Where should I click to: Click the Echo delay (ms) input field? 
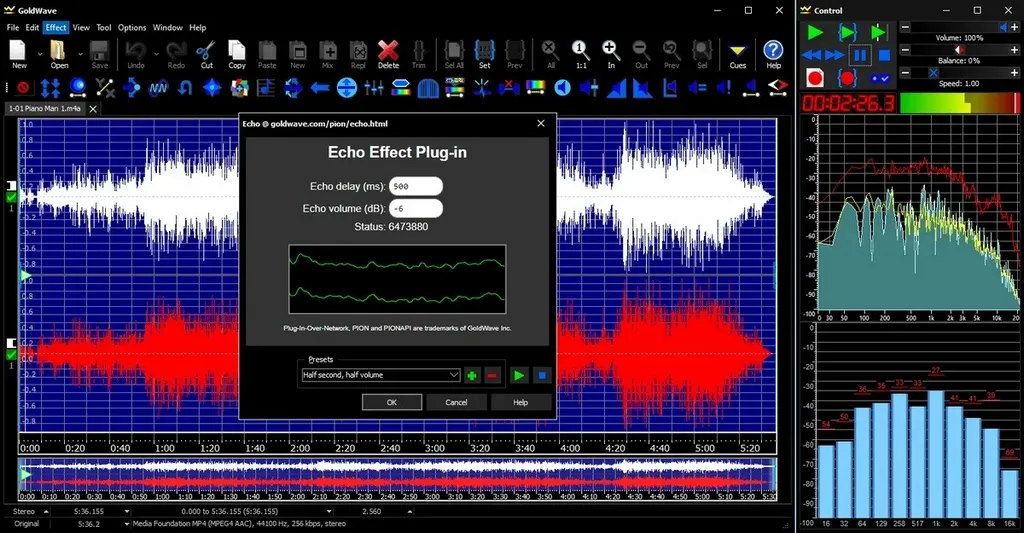click(x=416, y=186)
